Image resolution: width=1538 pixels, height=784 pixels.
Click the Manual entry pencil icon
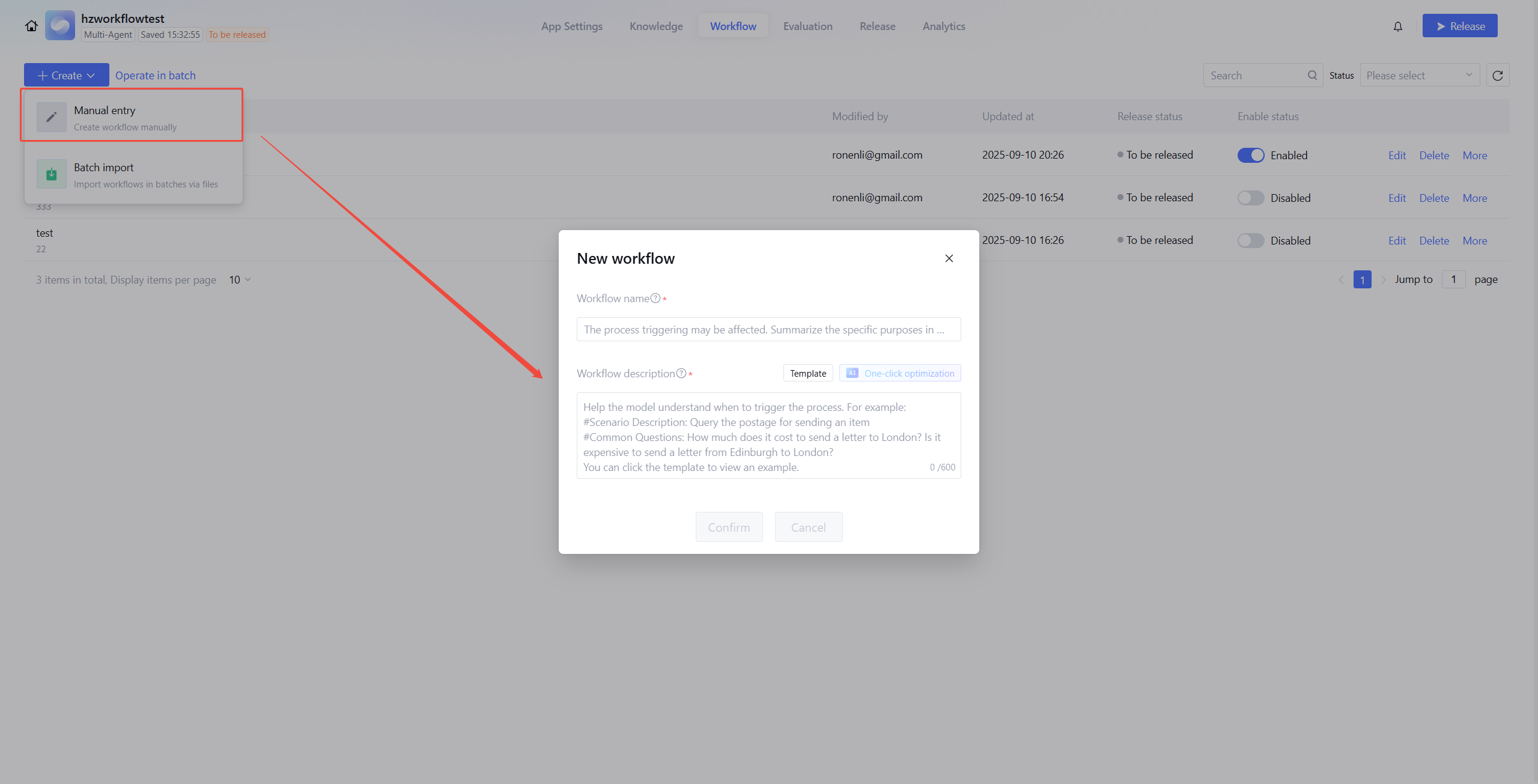pyautogui.click(x=52, y=117)
